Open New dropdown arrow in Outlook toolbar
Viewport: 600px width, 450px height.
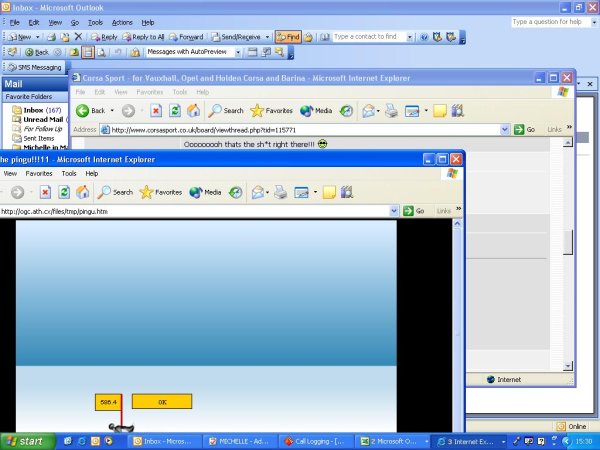(x=38, y=37)
